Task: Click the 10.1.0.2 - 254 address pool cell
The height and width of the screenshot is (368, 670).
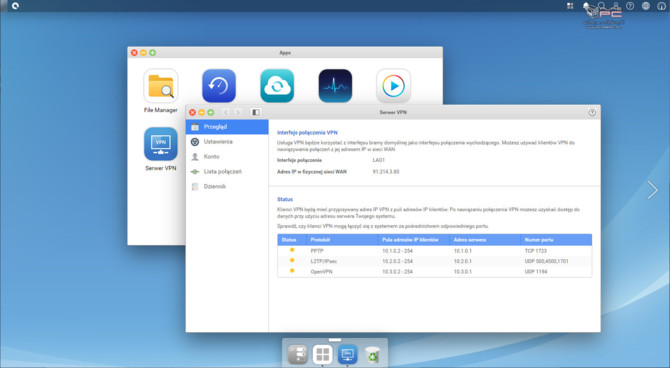Action: (397, 251)
